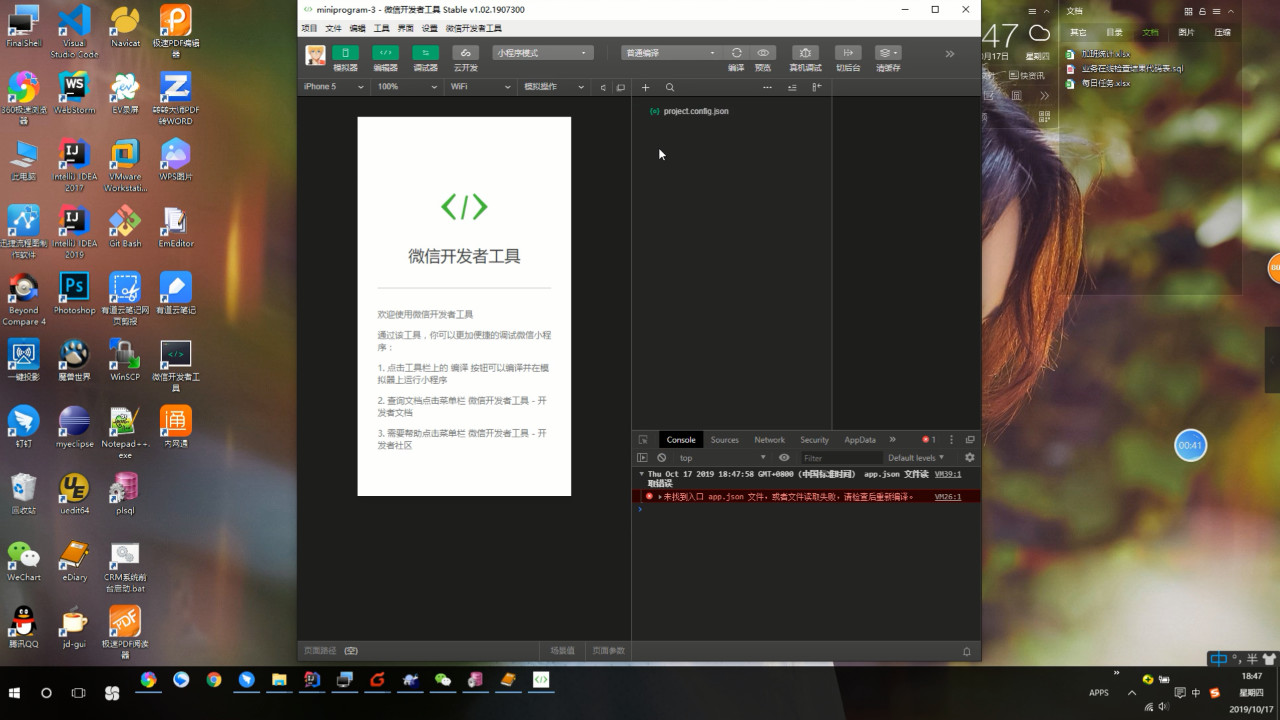Click the detach simulator window icon
This screenshot has height=720, width=1280.
(x=621, y=88)
